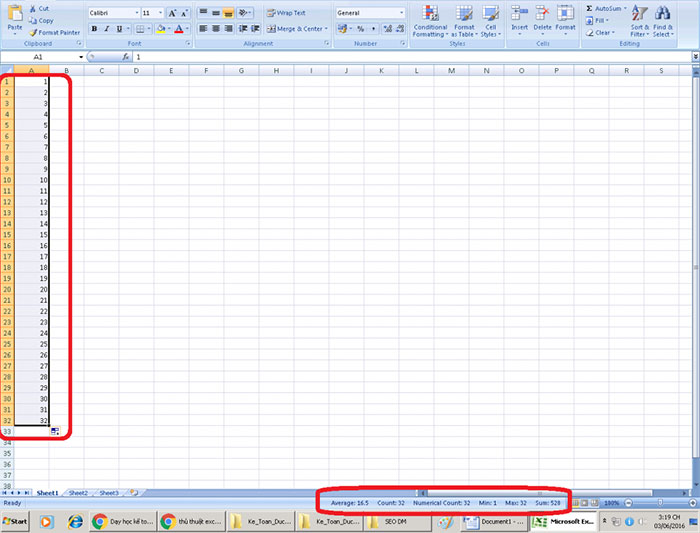The width and height of the screenshot is (700, 533).
Task: Apply the red font color
Action: pyautogui.click(x=179, y=29)
